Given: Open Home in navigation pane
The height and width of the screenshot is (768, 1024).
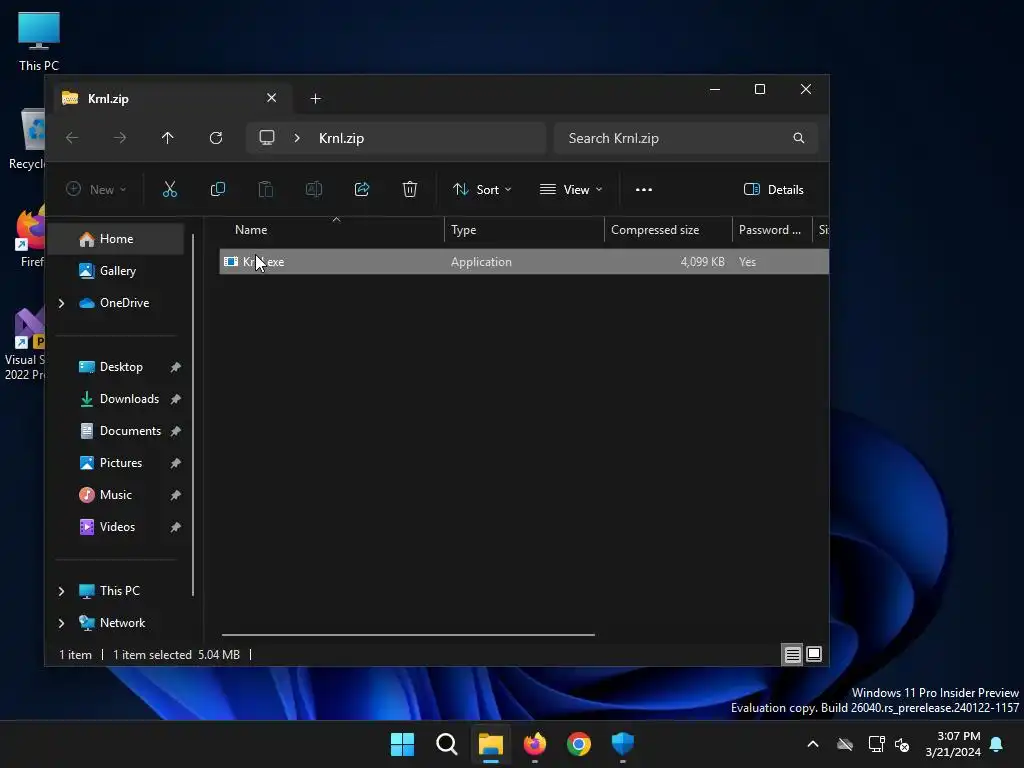Looking at the screenshot, I should click(116, 239).
